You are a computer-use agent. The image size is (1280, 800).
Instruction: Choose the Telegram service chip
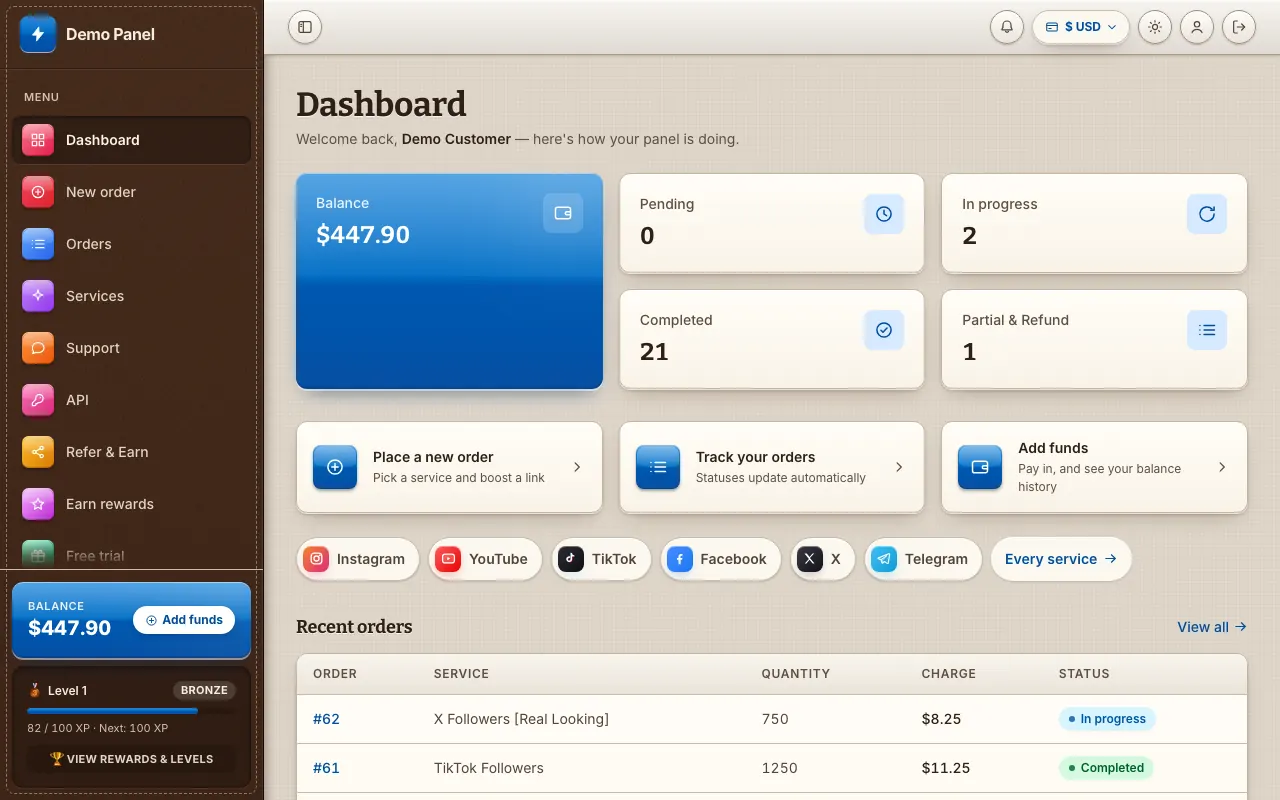click(922, 559)
